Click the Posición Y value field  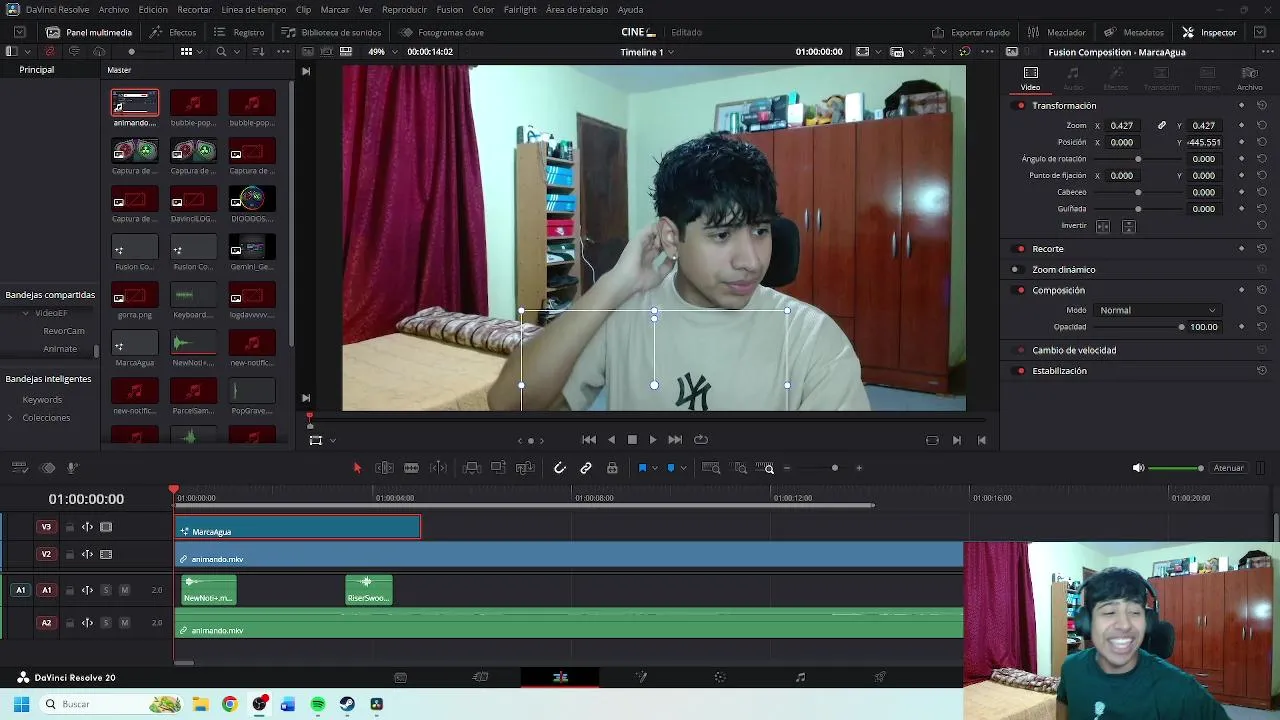coord(1203,142)
